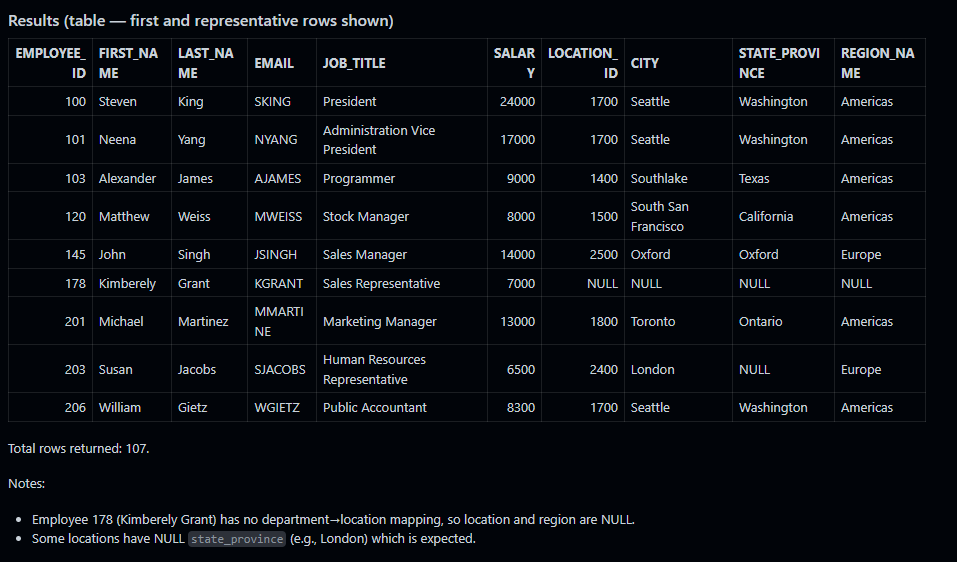The height and width of the screenshot is (562, 957).
Task: Click the Public Accountant job title cell
Action: [x=375, y=408]
